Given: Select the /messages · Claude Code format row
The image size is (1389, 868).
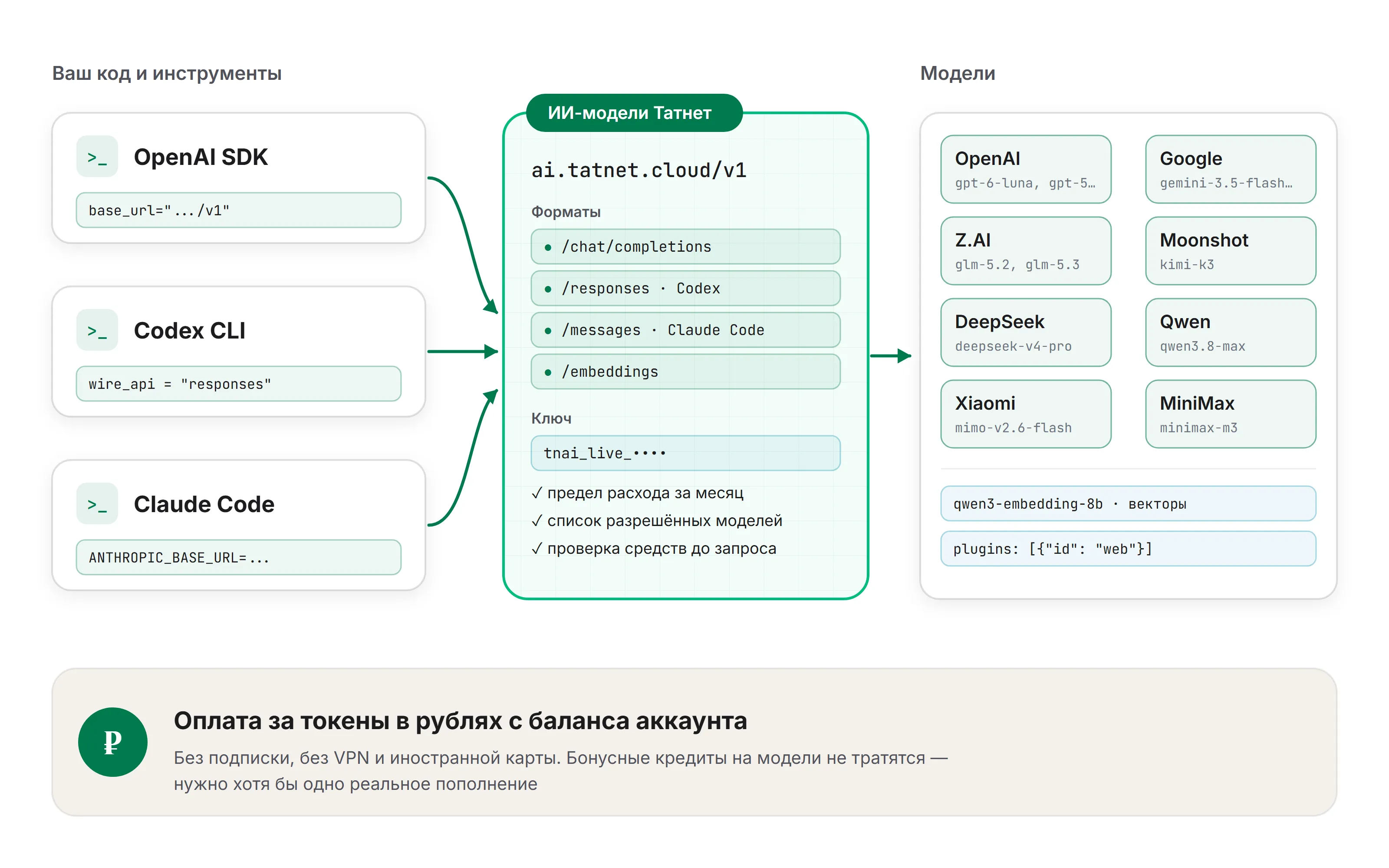Looking at the screenshot, I should (x=685, y=330).
